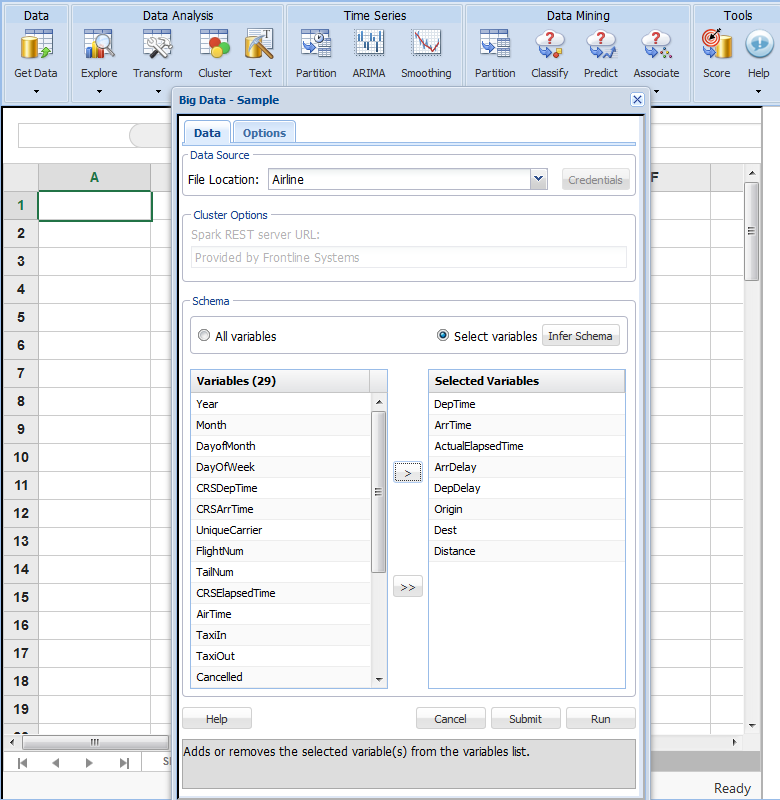The height and width of the screenshot is (800, 780).
Task: Go to last sheet navigation arrow
Action: coord(124,763)
